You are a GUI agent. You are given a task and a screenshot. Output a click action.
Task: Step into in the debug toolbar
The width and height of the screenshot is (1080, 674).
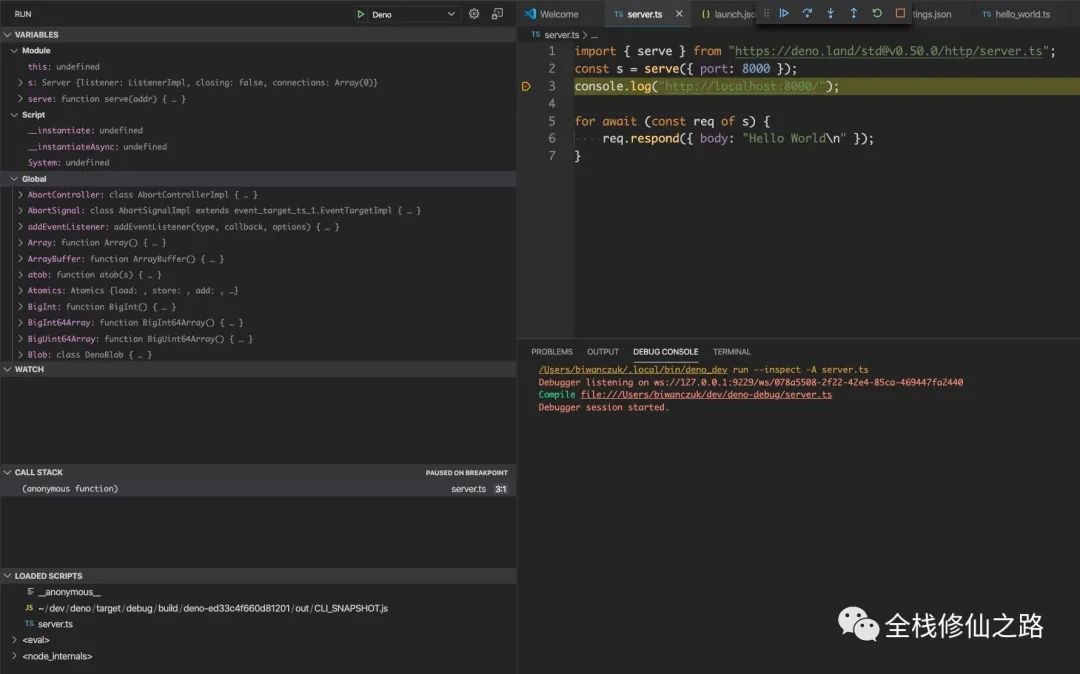click(831, 13)
